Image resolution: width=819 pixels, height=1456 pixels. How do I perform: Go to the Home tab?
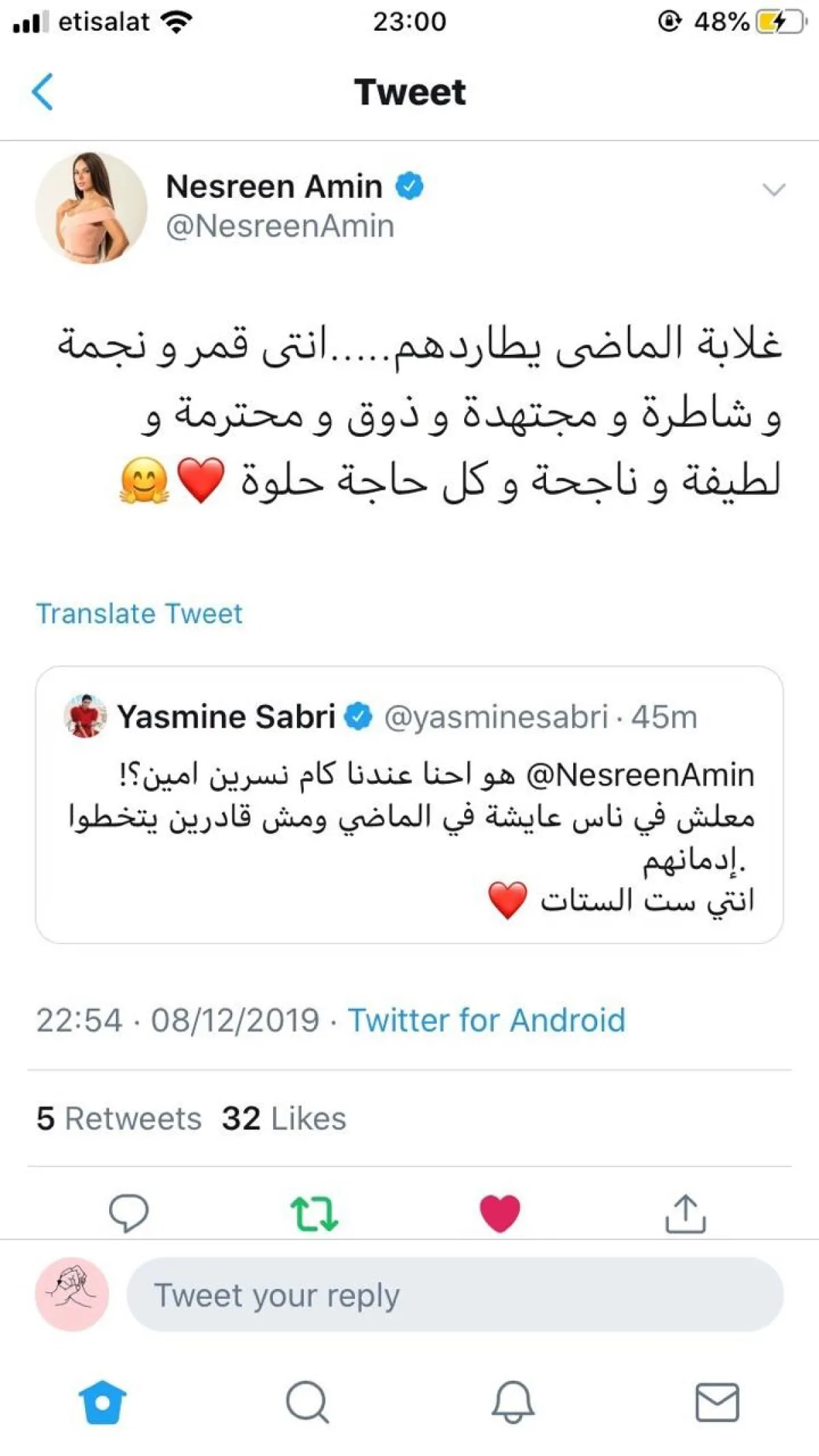pyautogui.click(x=103, y=1403)
